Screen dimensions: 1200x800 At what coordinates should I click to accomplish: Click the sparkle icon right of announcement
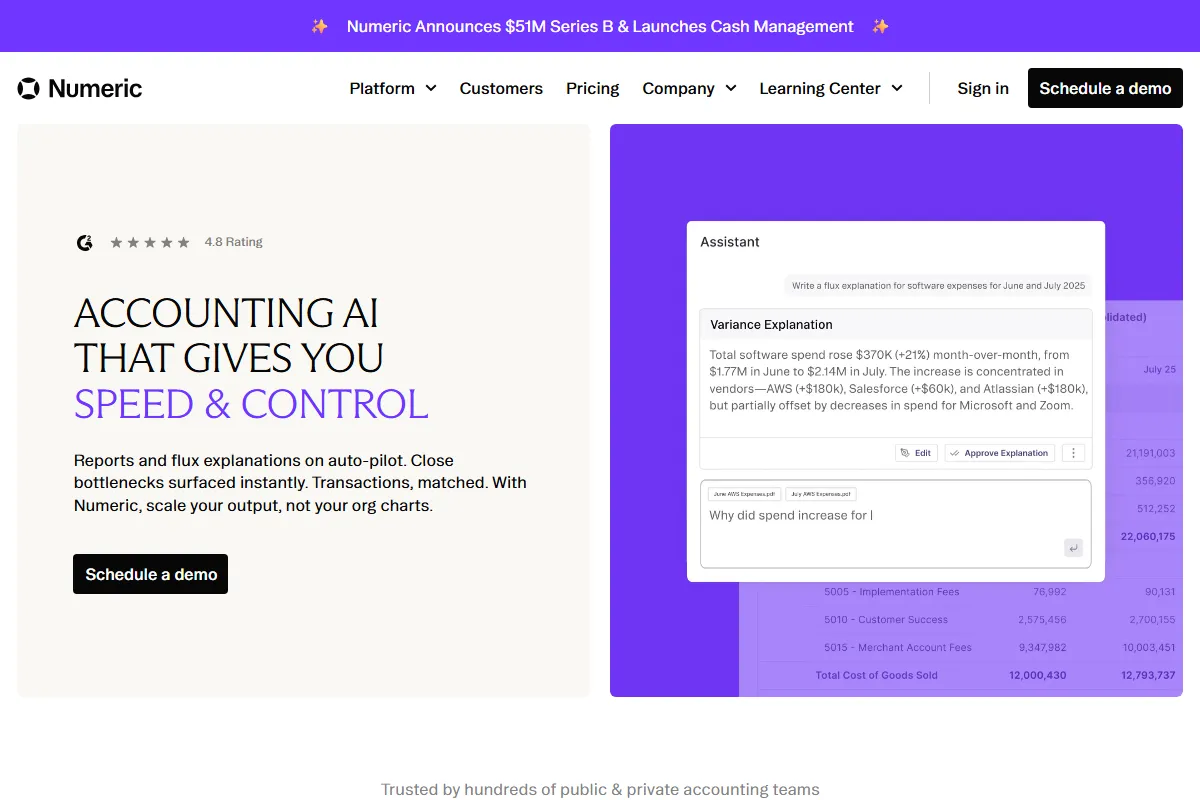click(880, 26)
